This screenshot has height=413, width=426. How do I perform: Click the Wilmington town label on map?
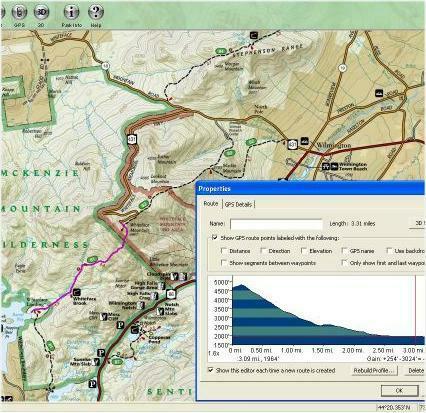pos(334,145)
